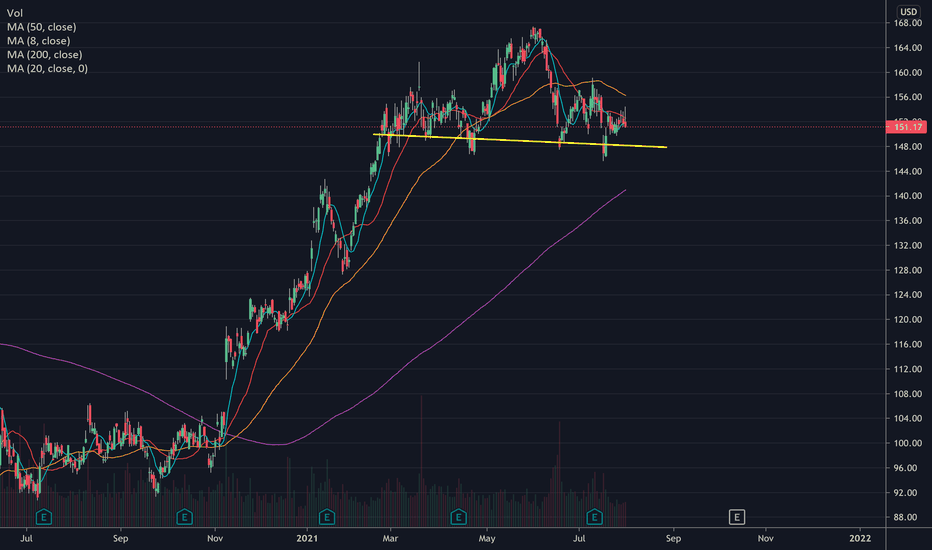This screenshot has height=550, width=932.
Task: Click the earnings E marker just before Nov
Action: [184, 517]
